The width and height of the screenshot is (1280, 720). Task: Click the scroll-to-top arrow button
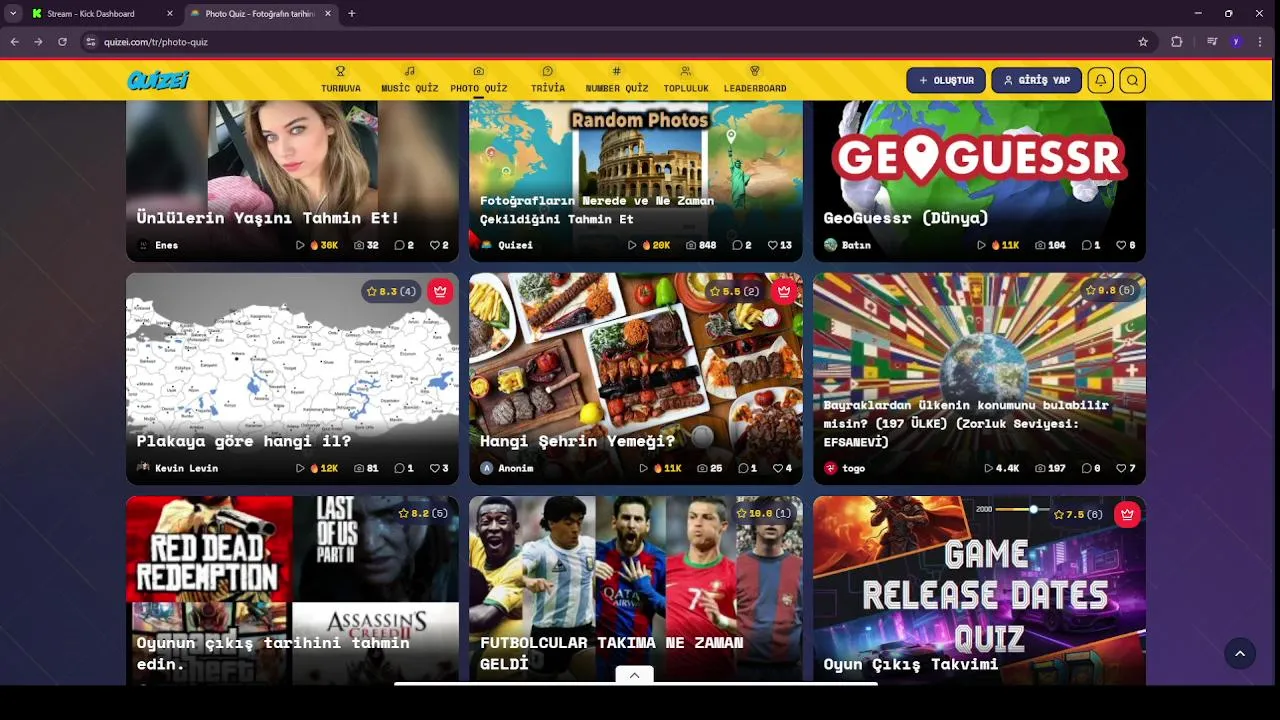(1240, 653)
